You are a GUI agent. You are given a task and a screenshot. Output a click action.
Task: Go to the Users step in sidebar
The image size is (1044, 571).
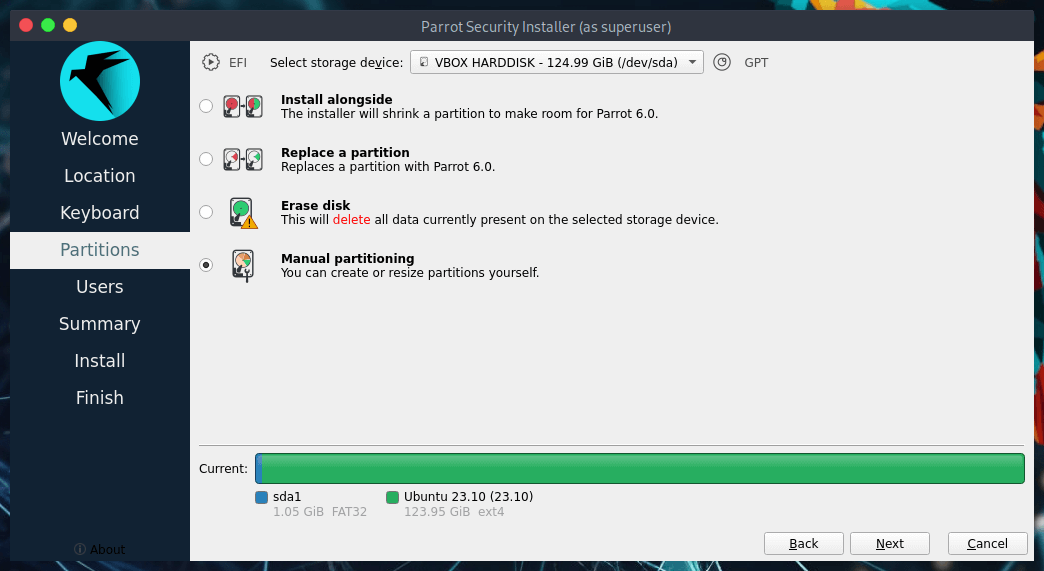pos(100,287)
